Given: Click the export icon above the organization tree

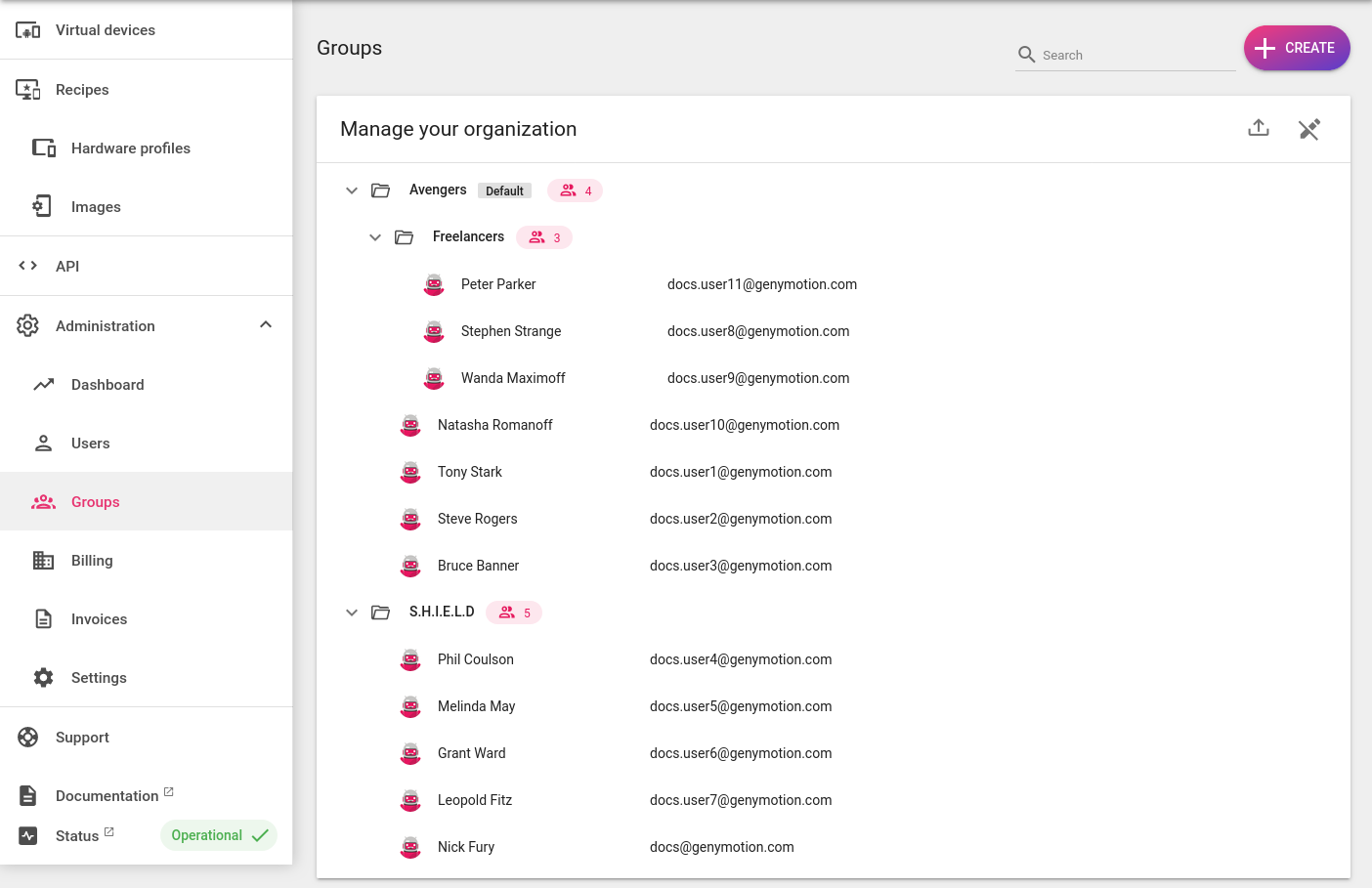Looking at the screenshot, I should click(x=1259, y=128).
